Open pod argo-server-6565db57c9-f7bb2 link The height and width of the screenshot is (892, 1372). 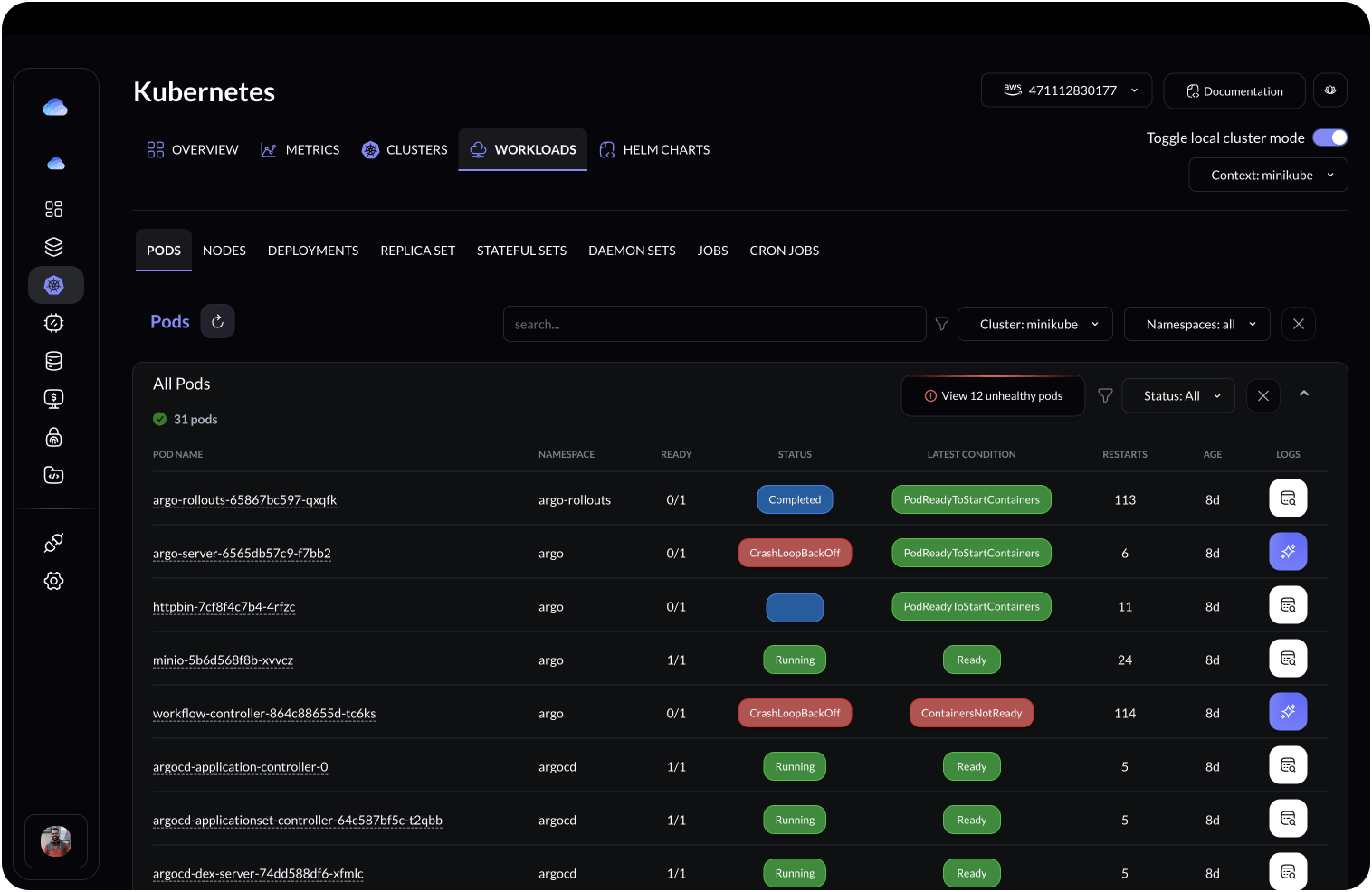[x=242, y=553]
